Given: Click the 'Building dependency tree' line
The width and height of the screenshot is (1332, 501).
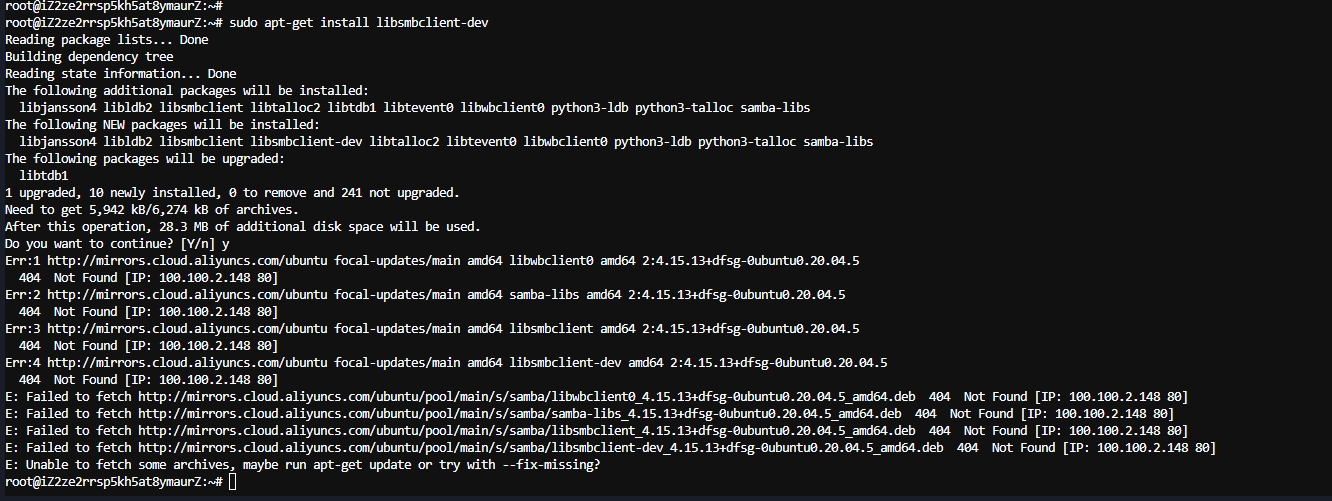Looking at the screenshot, I should 89,57.
